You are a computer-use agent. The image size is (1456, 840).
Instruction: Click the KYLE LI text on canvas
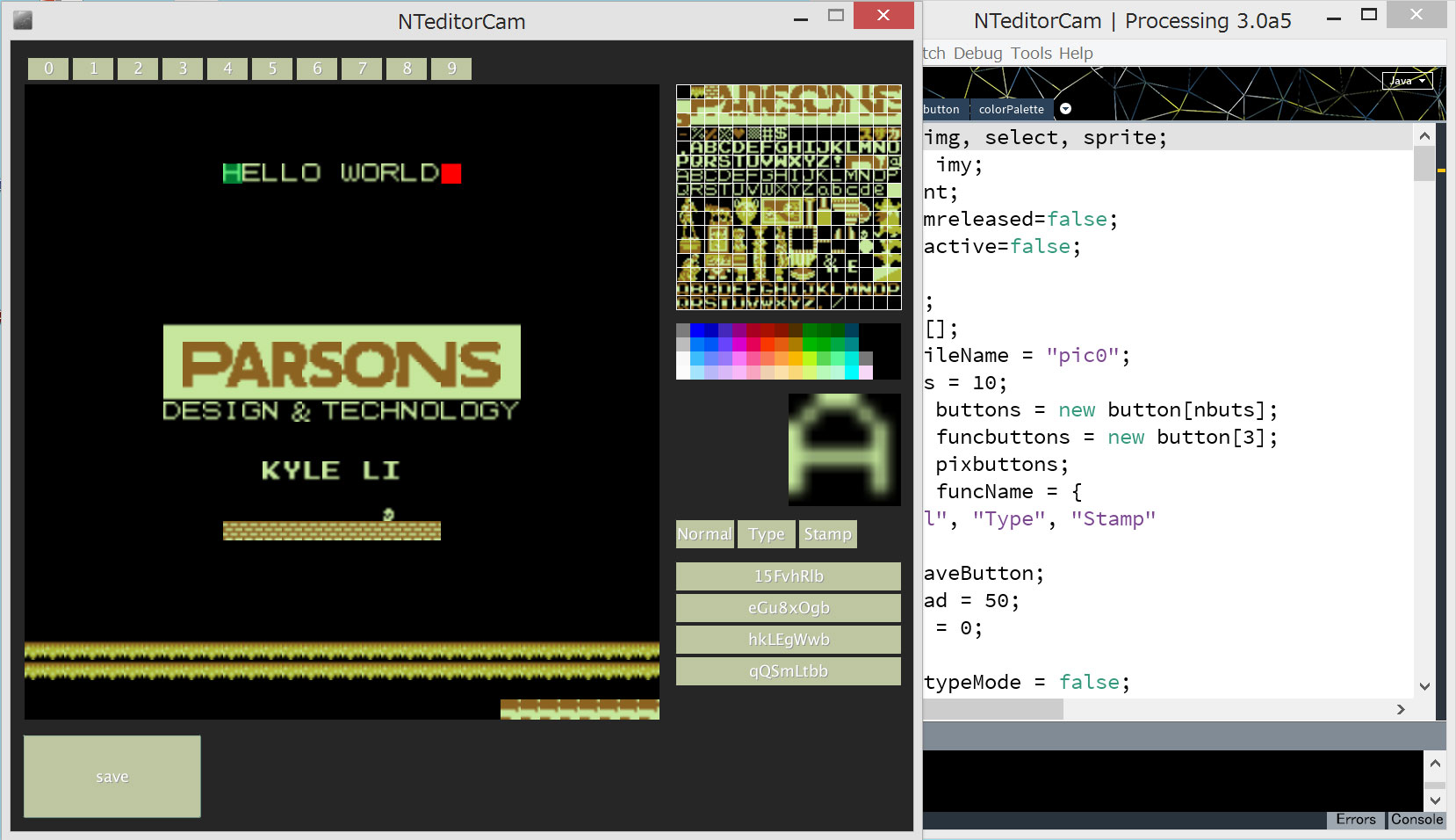(x=330, y=470)
